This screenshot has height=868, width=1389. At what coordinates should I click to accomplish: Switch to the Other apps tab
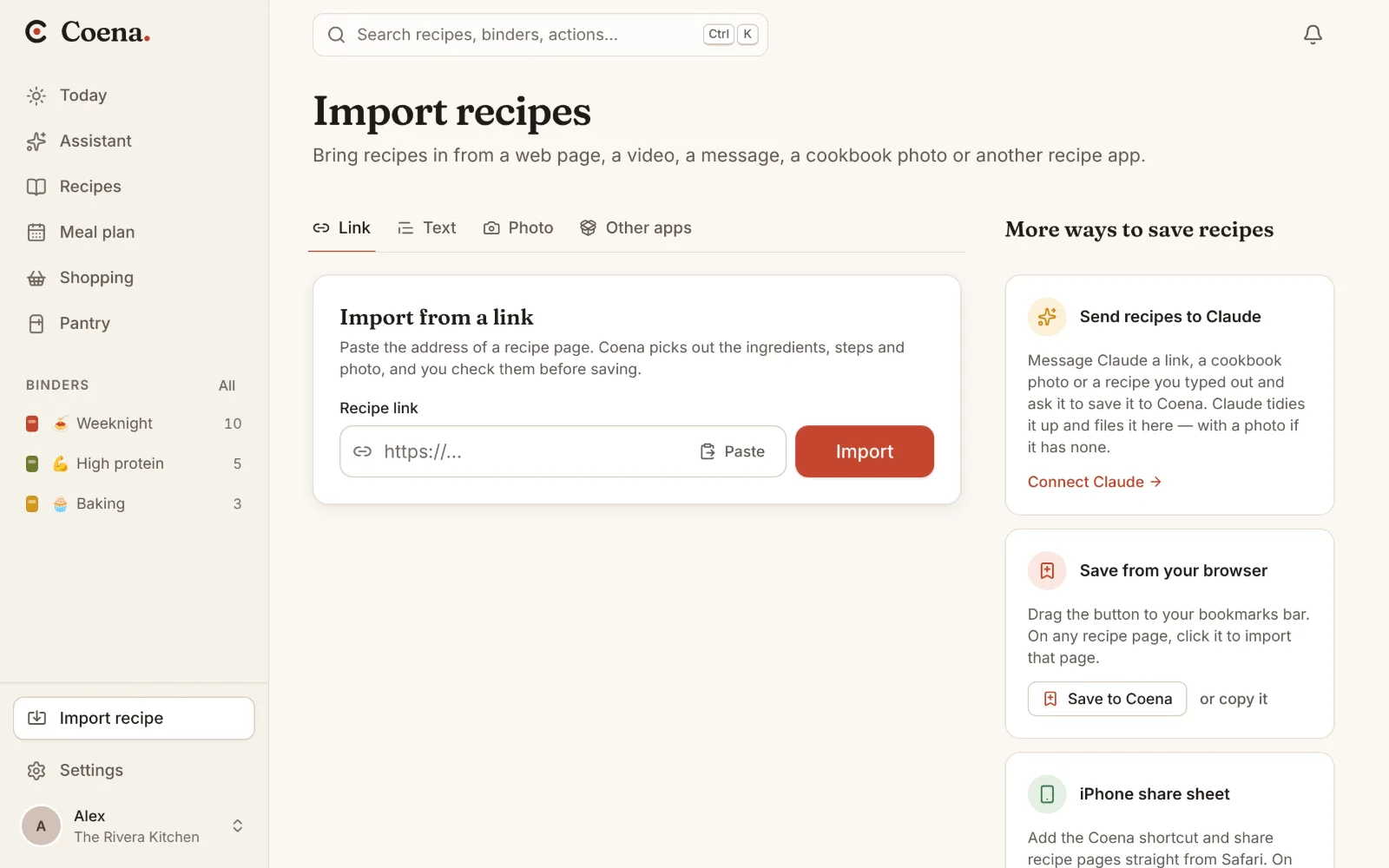click(635, 227)
